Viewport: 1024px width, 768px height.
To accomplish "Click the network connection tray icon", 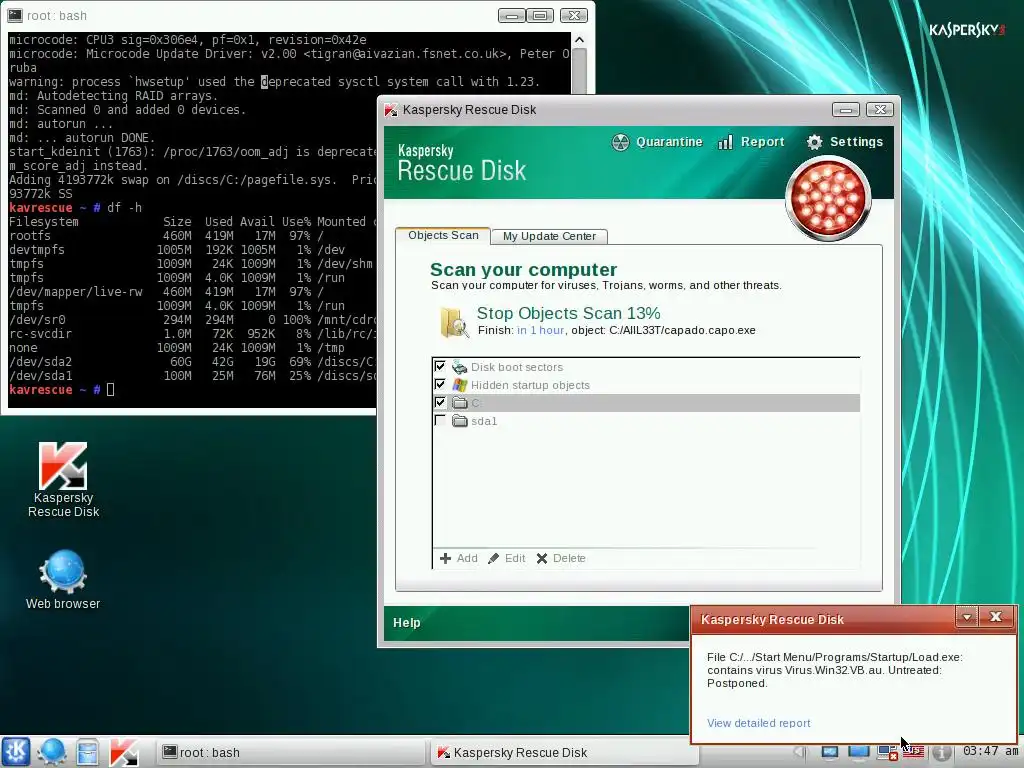I will [887, 752].
